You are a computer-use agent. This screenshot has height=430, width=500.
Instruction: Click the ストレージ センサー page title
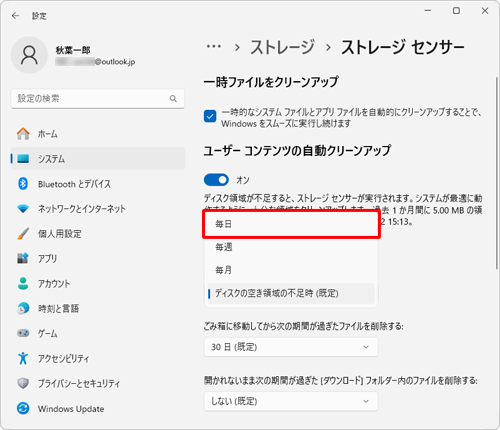click(403, 47)
